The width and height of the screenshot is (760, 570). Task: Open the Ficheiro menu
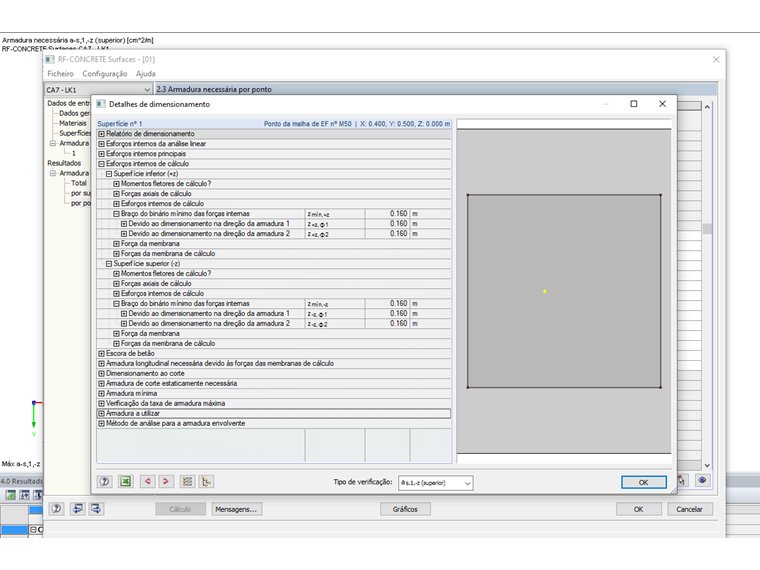coord(61,74)
